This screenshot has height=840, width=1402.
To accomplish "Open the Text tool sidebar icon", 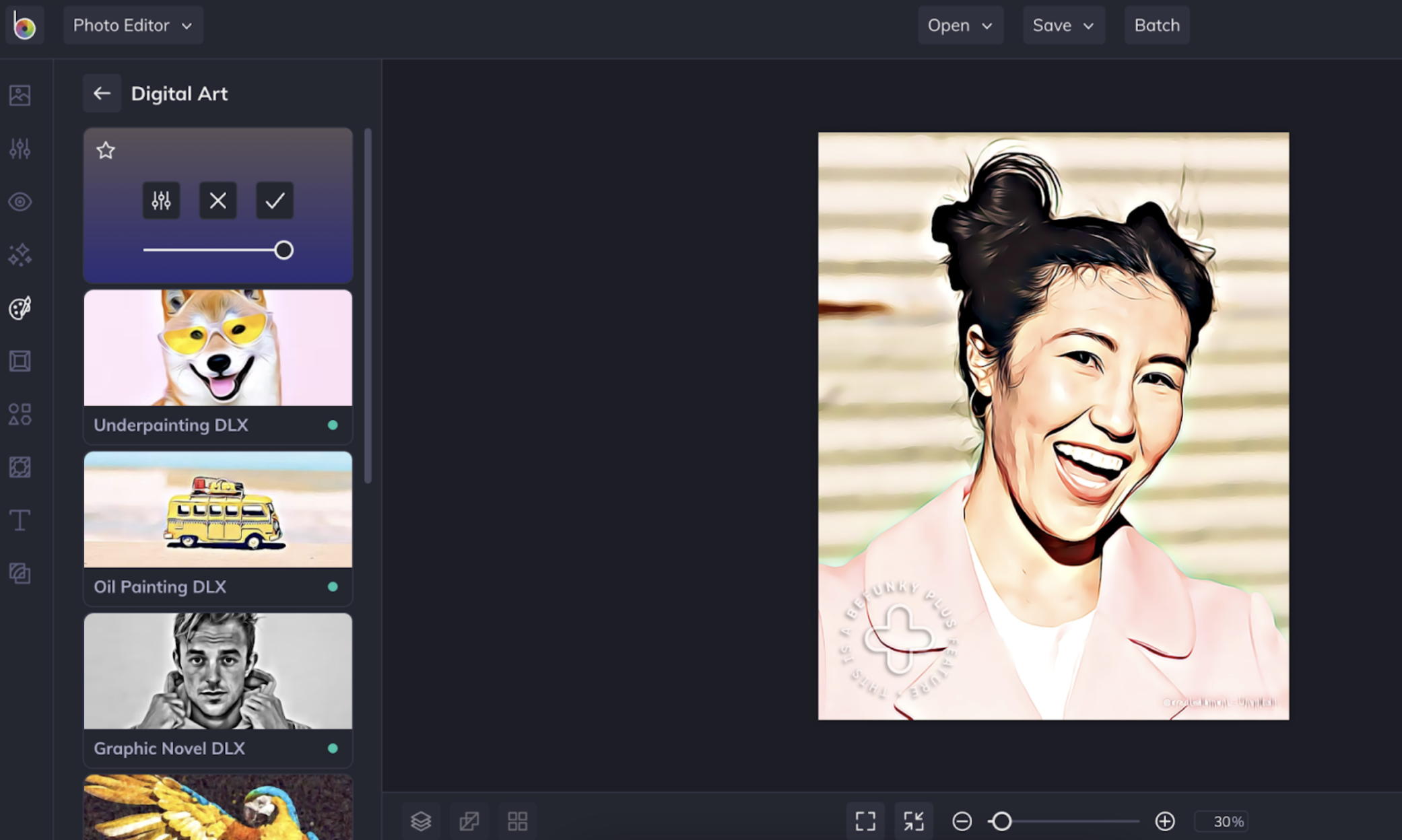I will [20, 520].
